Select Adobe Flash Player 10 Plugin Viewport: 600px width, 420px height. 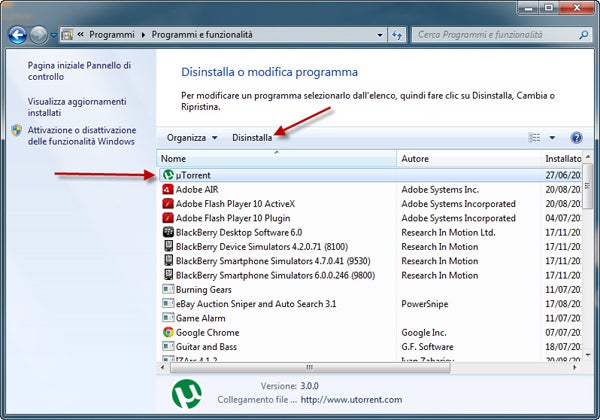(x=233, y=218)
